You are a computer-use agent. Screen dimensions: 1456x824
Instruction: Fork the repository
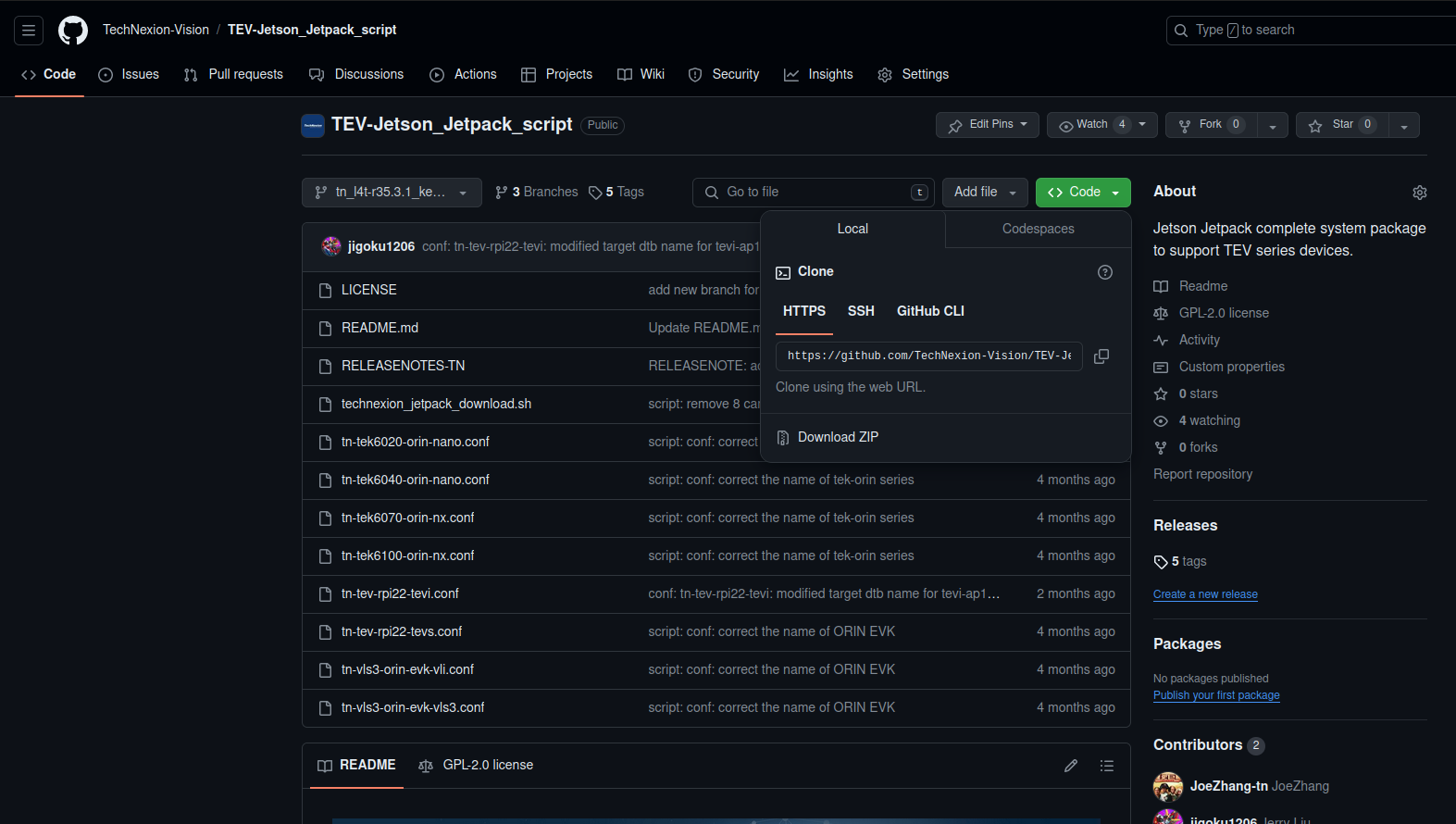[x=1211, y=125]
